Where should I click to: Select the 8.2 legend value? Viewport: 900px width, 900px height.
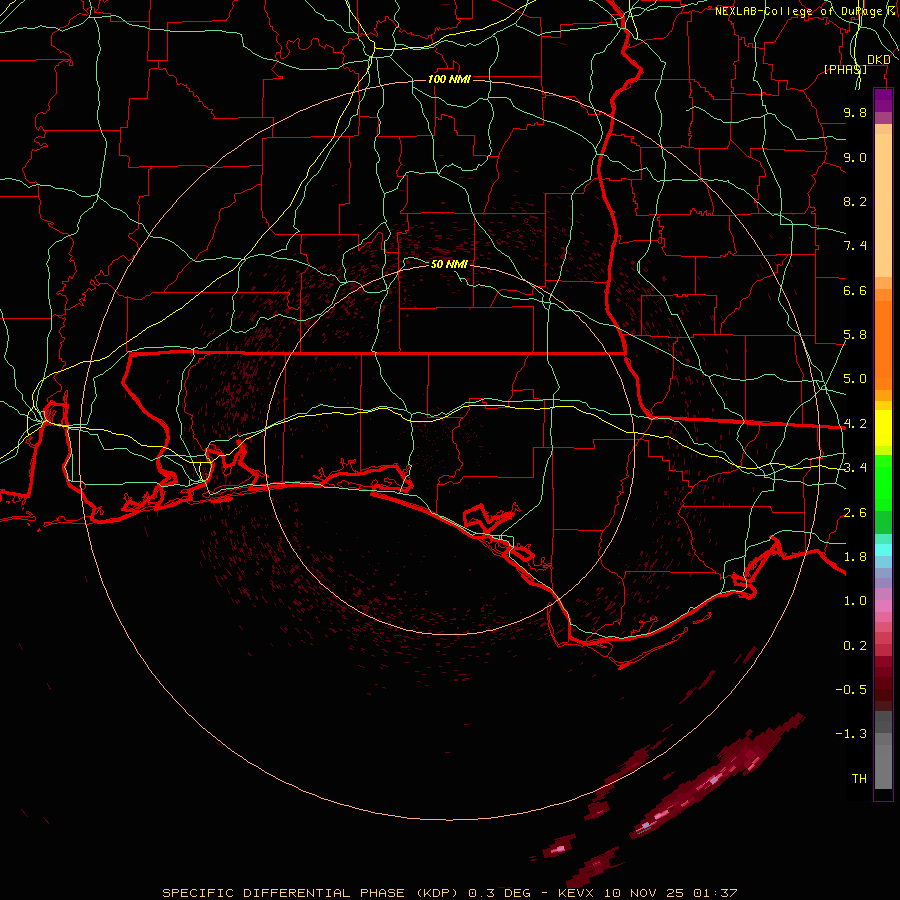click(855, 201)
